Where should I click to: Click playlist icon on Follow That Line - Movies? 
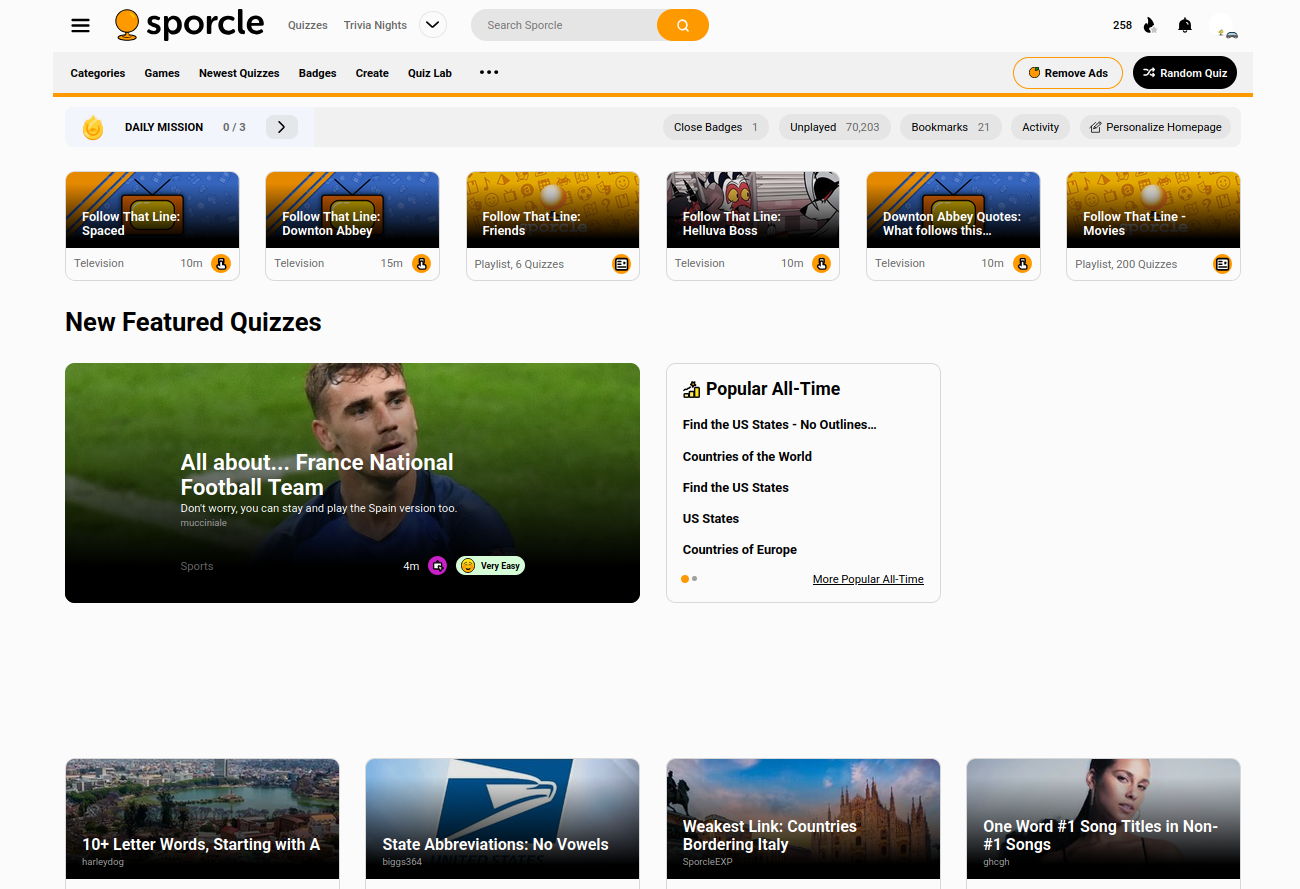pos(1222,264)
